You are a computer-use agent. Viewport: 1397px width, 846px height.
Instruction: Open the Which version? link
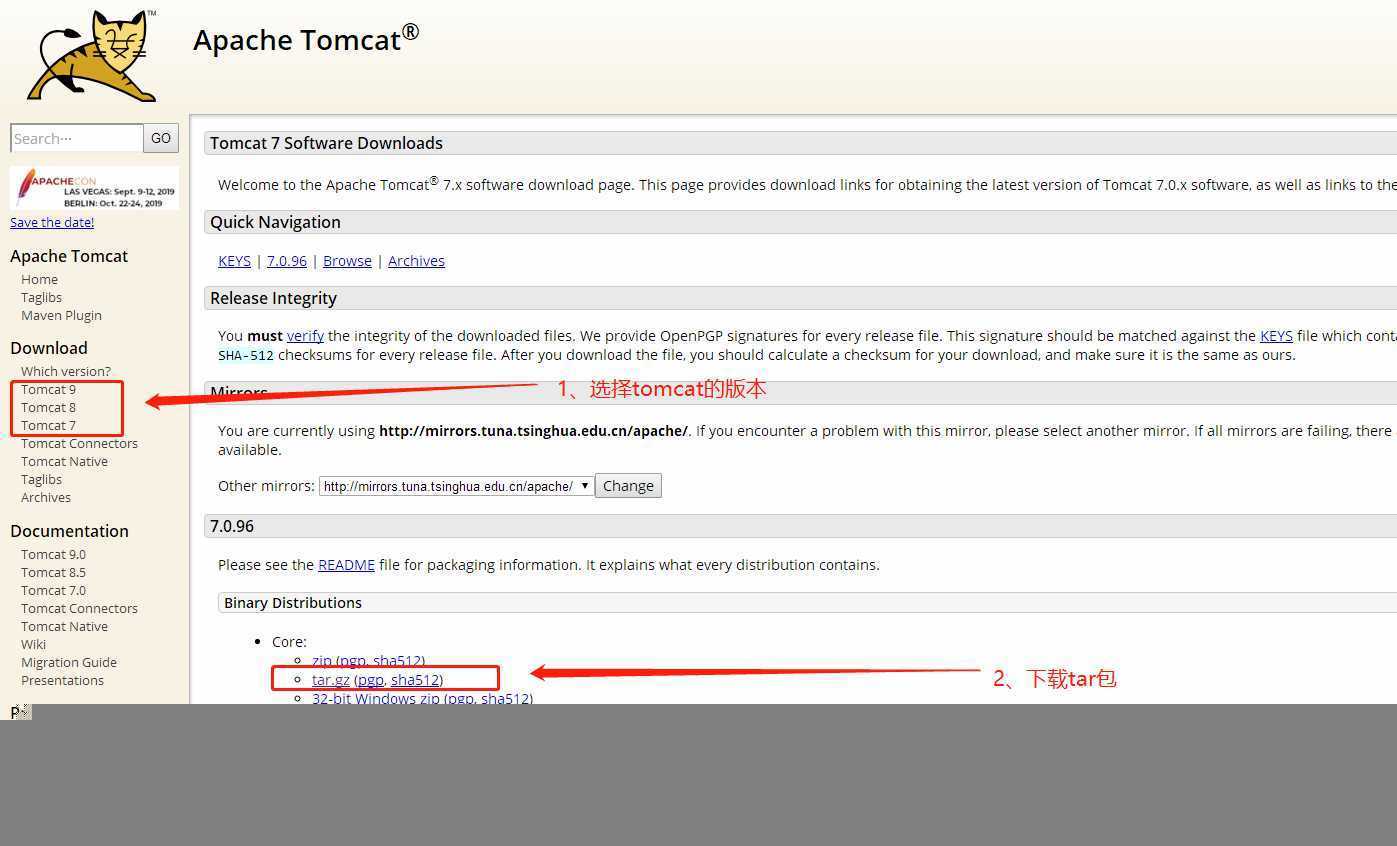[x=66, y=371]
